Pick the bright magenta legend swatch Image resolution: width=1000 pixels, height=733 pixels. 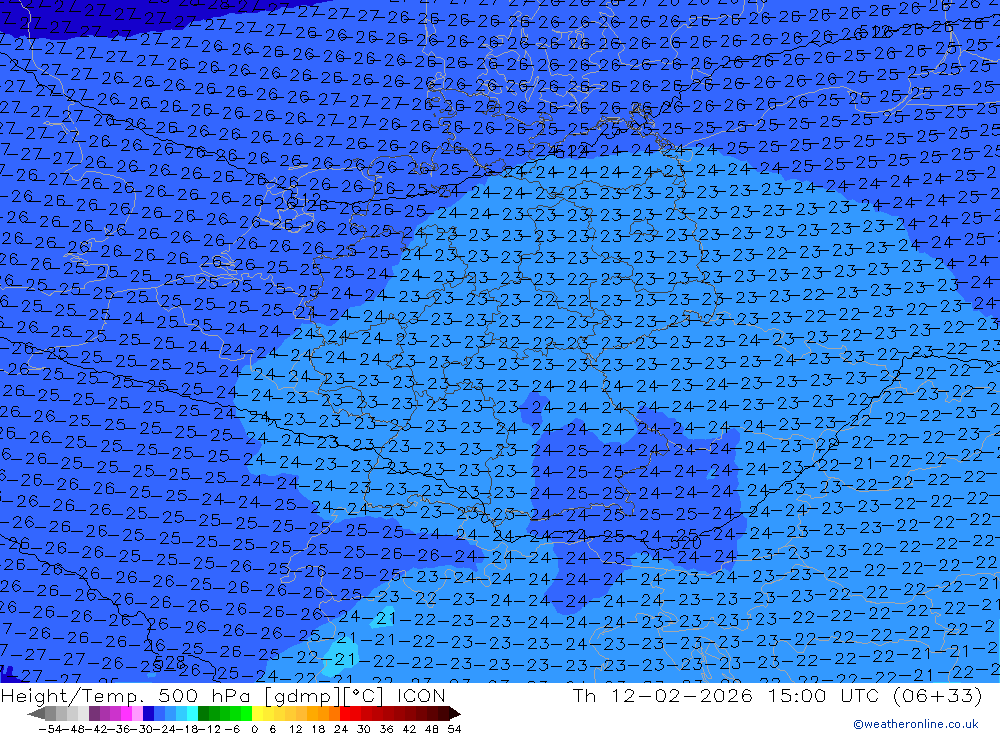point(126,714)
